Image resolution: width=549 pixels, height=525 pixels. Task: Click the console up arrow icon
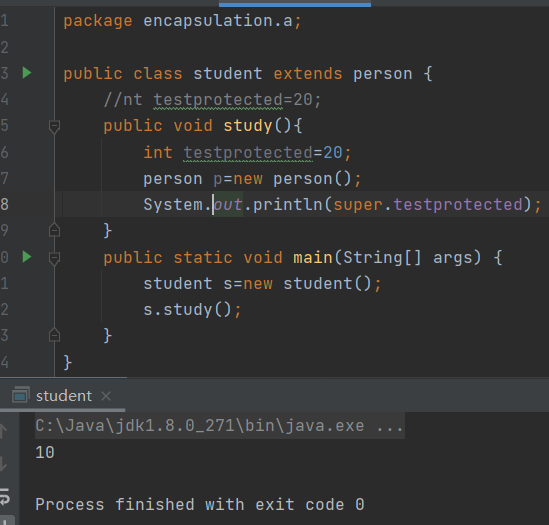coord(3,431)
